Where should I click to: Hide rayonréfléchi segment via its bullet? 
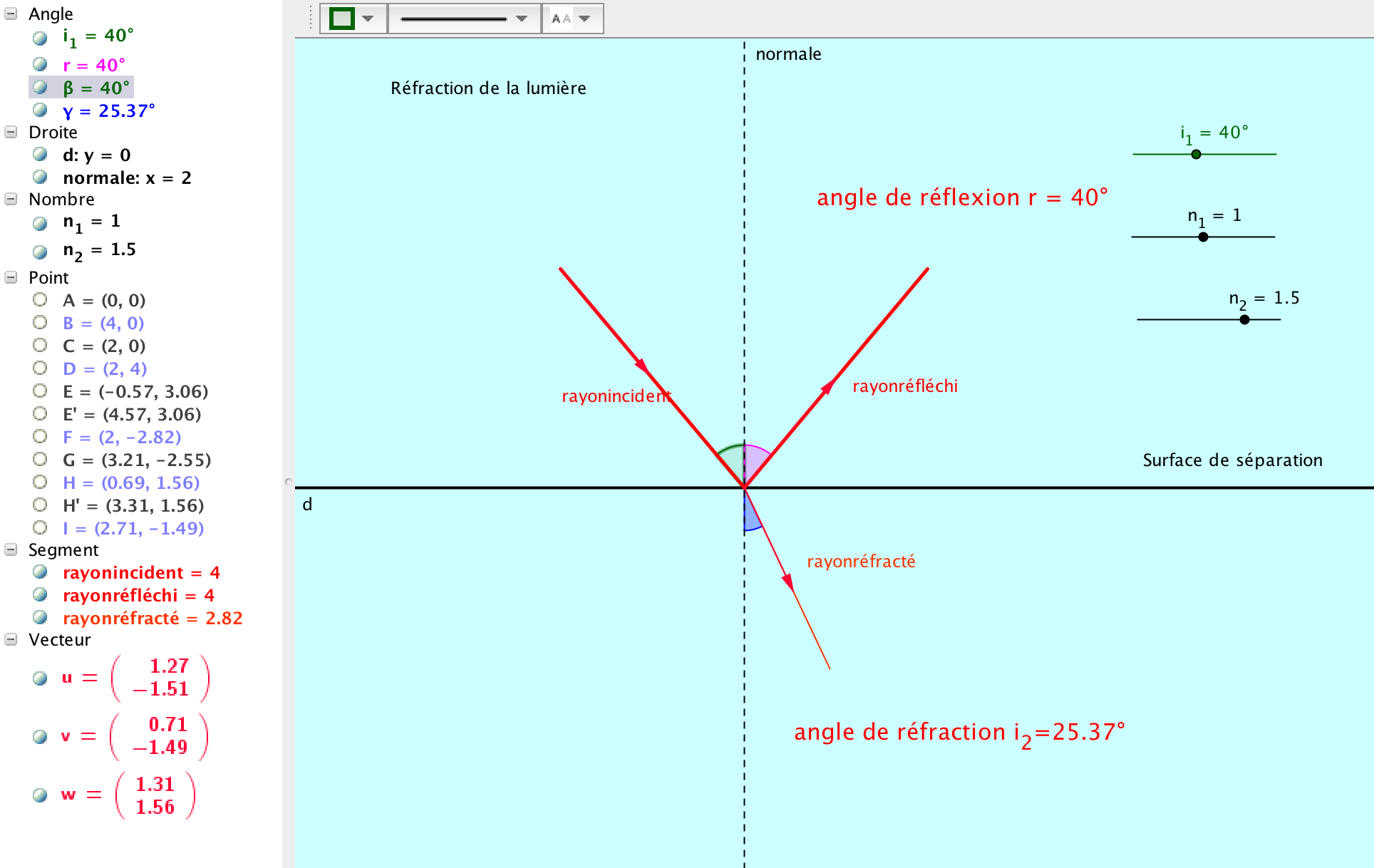40,595
